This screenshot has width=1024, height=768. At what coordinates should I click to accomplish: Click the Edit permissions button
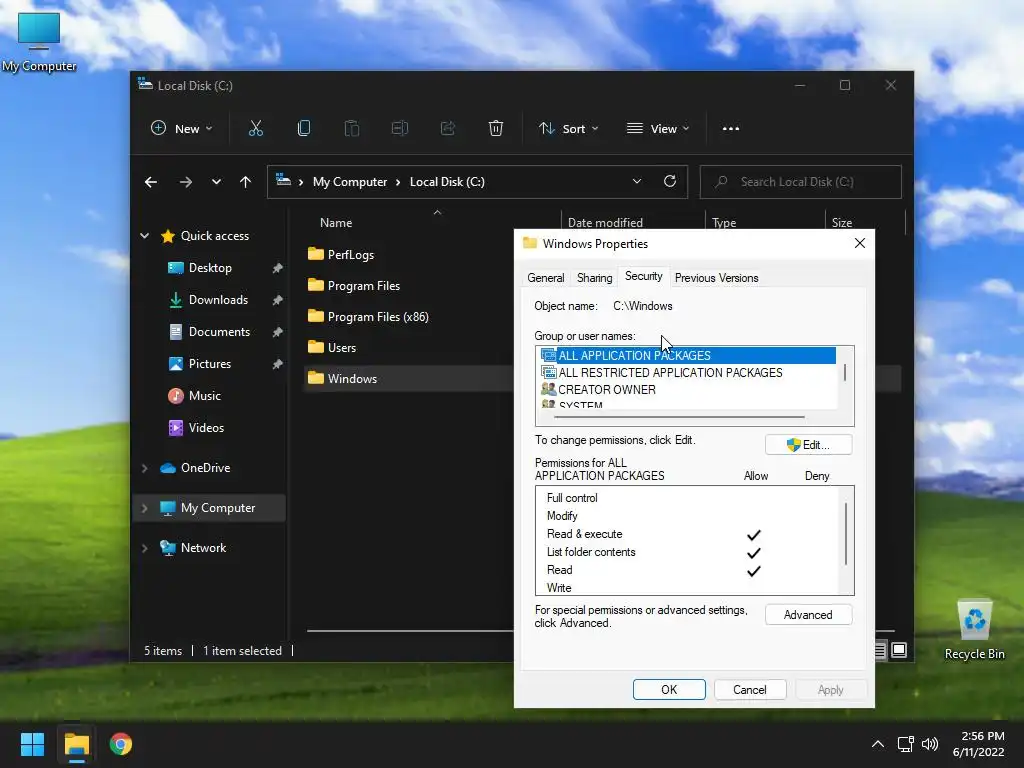click(x=808, y=445)
